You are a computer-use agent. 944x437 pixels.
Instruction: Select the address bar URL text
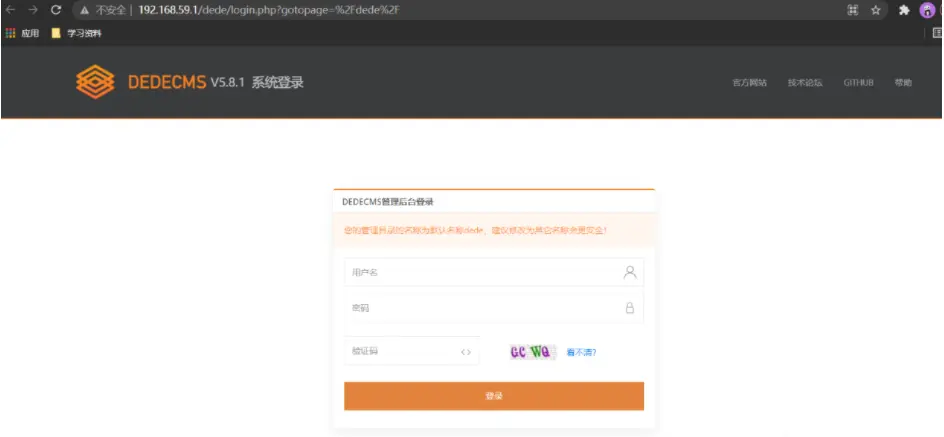269,10
